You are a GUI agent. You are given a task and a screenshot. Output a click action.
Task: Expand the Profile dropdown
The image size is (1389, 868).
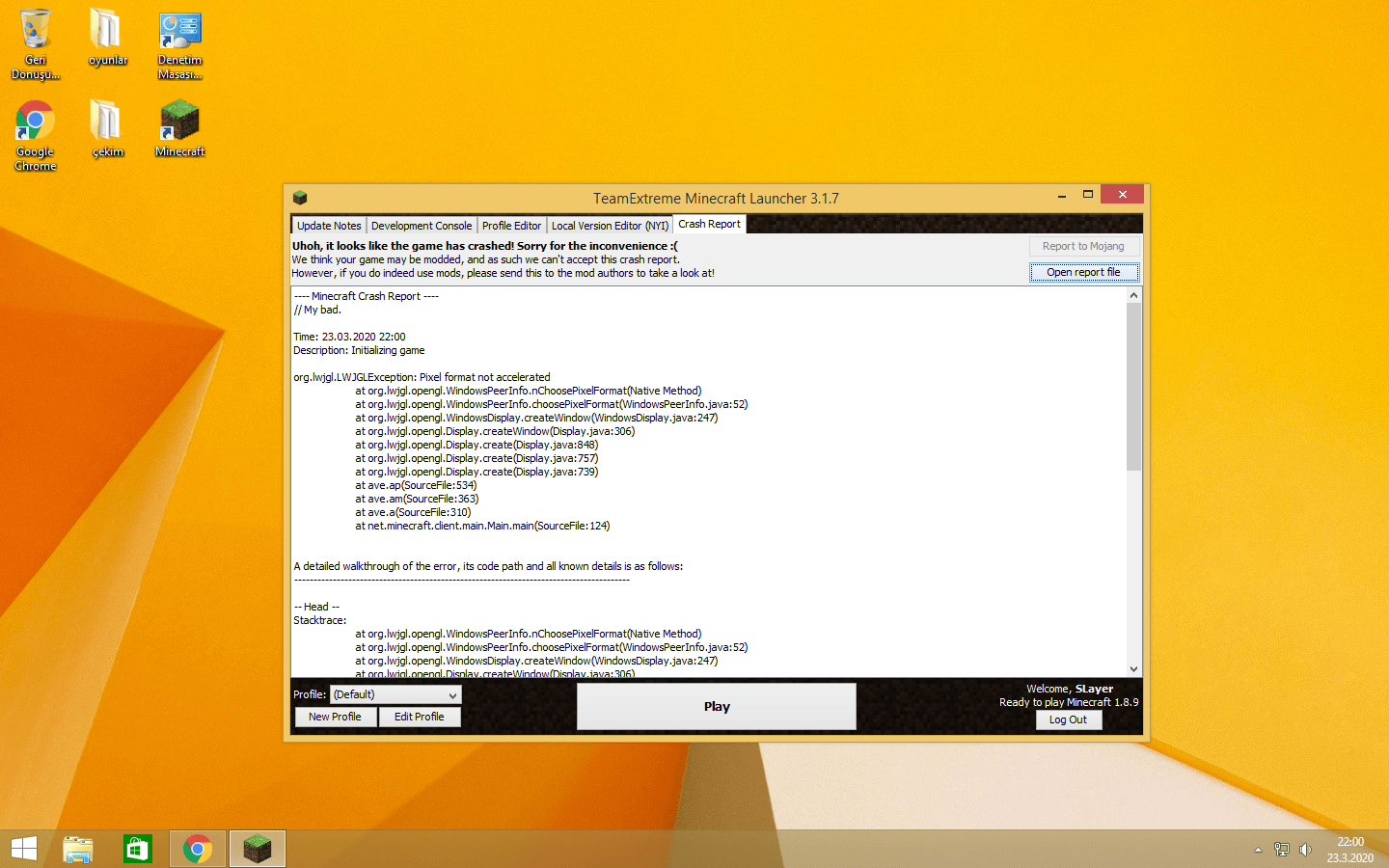click(x=395, y=694)
